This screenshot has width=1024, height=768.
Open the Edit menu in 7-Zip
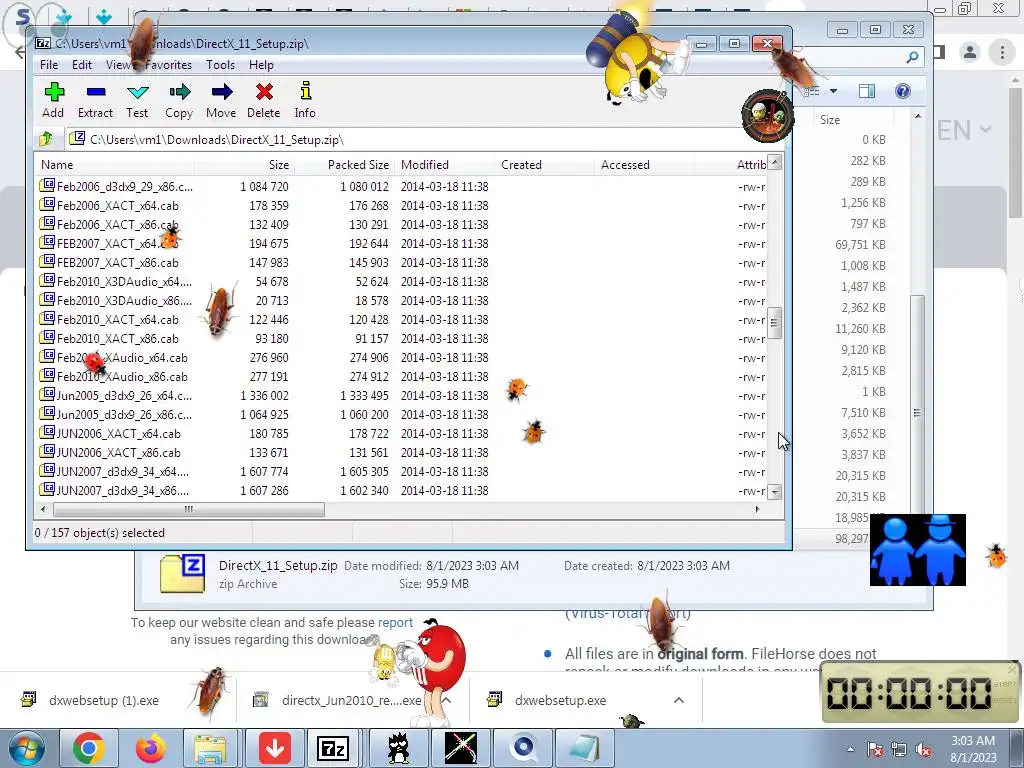[x=82, y=65]
